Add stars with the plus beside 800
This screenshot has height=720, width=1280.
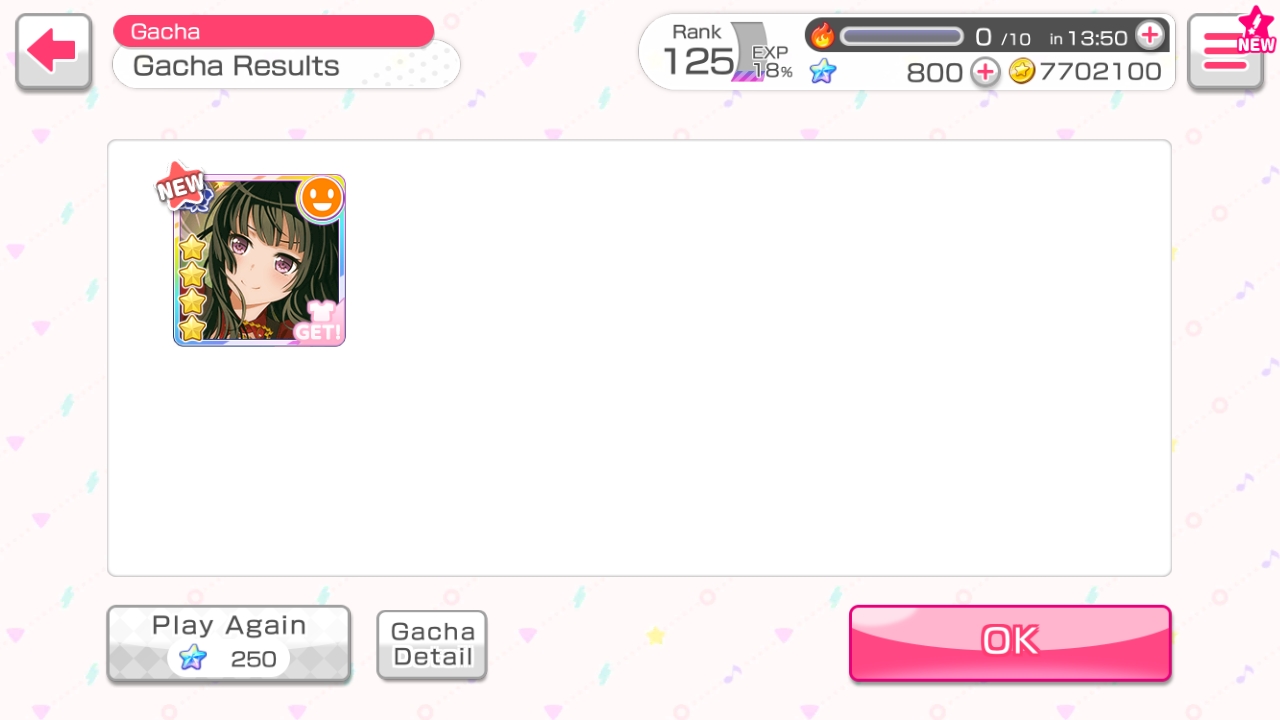click(x=985, y=72)
